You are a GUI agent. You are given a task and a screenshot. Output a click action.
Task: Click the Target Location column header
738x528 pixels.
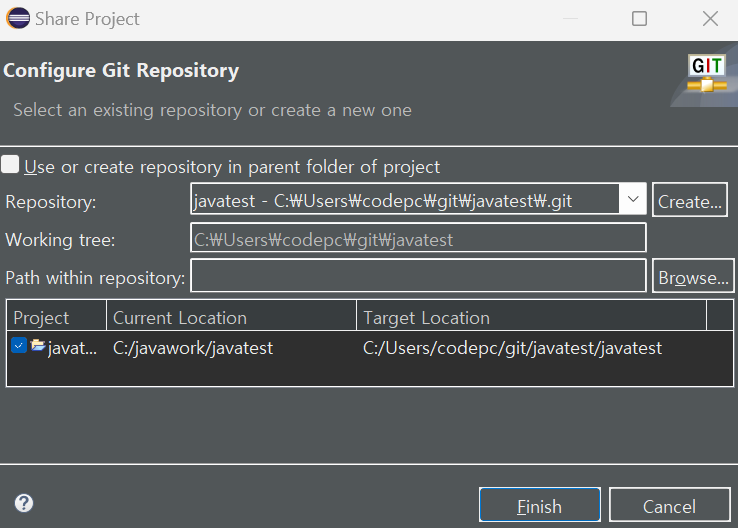click(531, 316)
